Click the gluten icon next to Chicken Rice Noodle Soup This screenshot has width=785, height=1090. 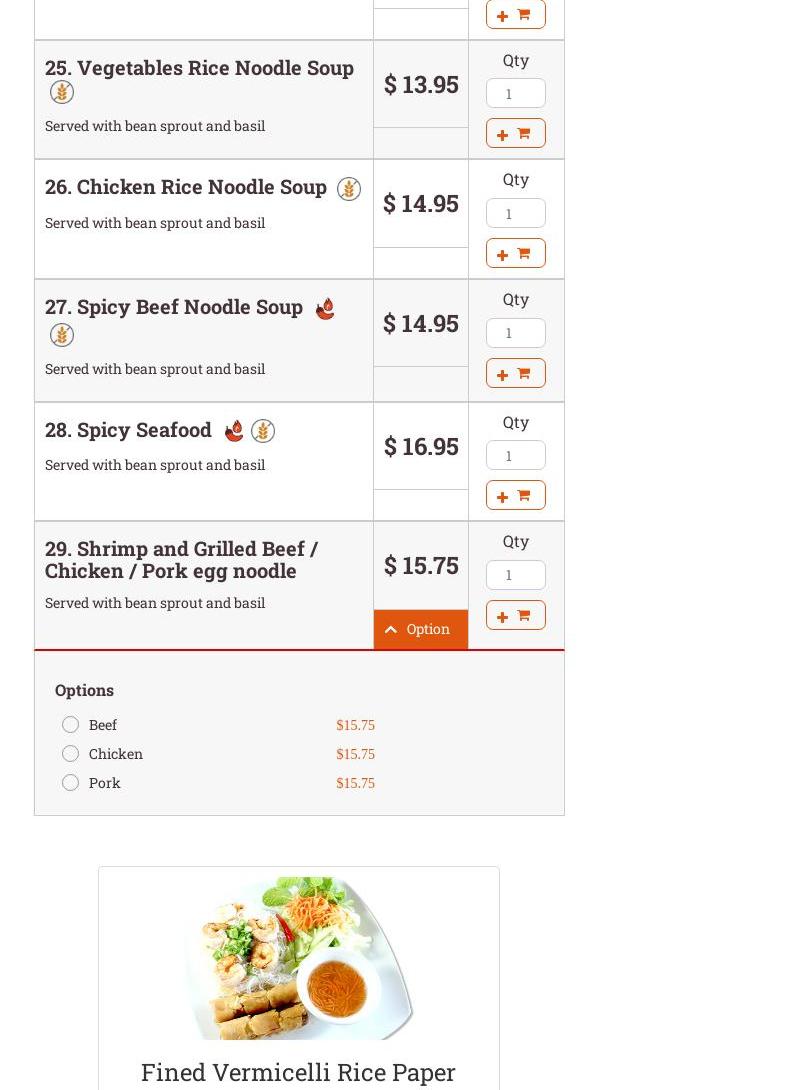point(348,189)
